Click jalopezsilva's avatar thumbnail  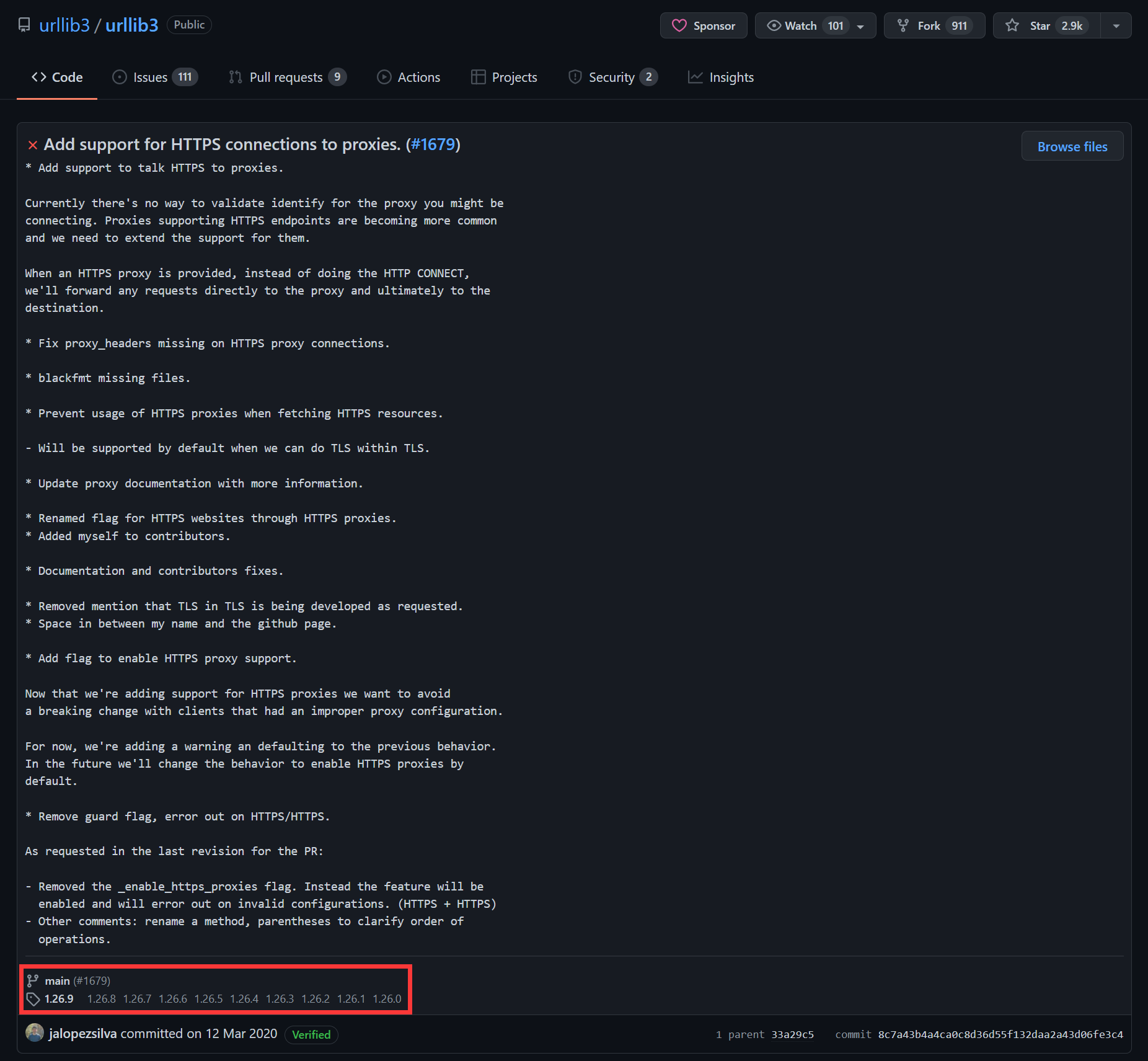[35, 1032]
